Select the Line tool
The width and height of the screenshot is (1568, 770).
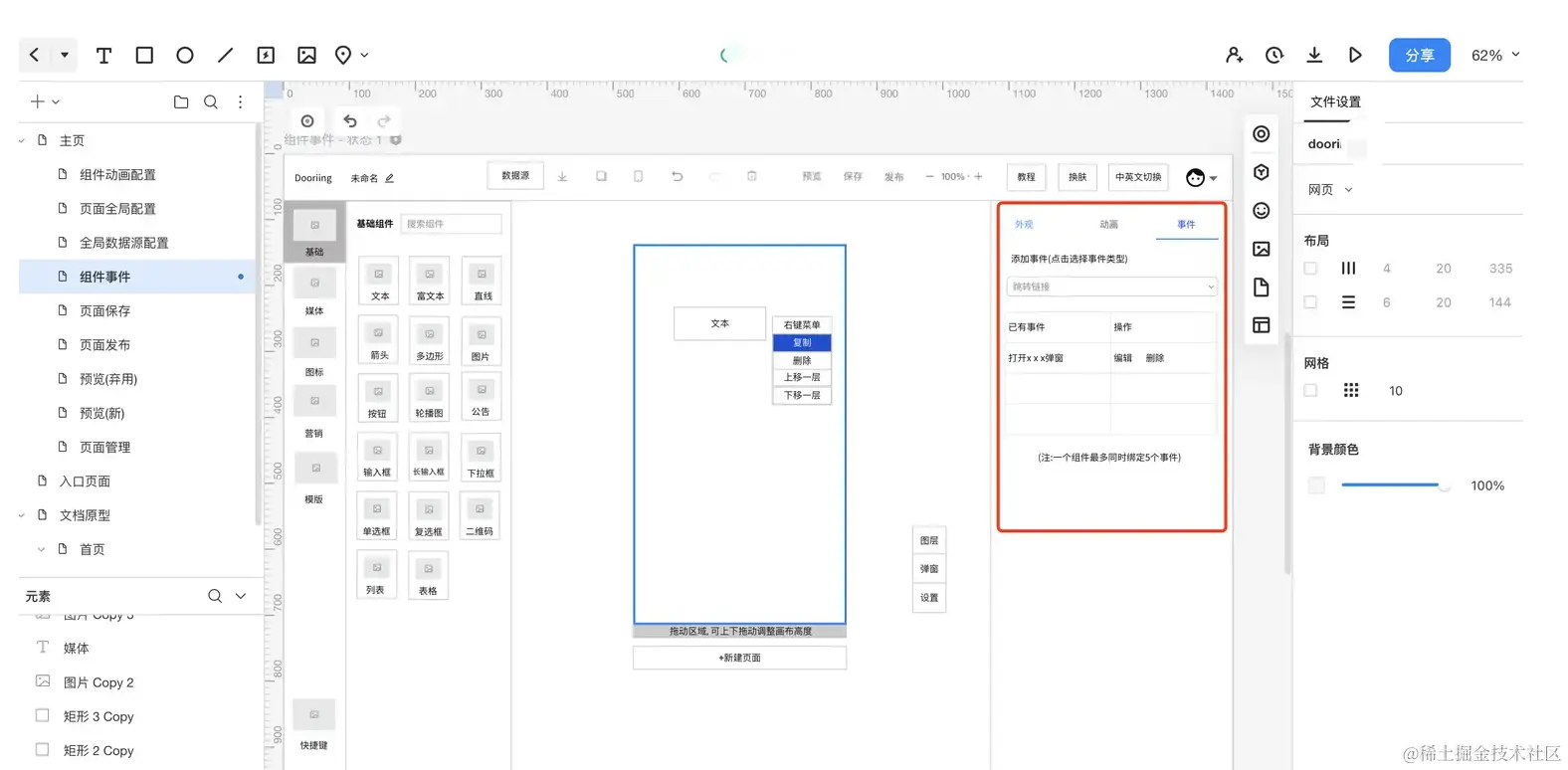(226, 56)
